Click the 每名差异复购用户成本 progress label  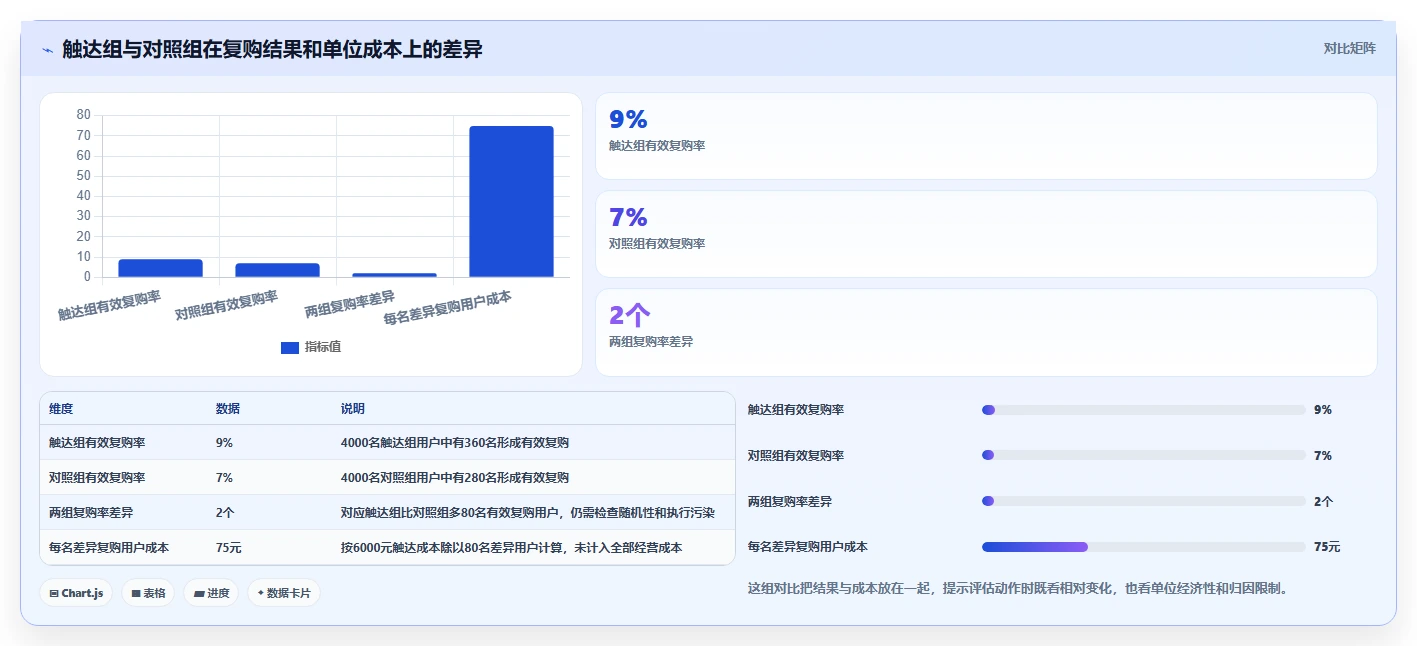click(808, 547)
